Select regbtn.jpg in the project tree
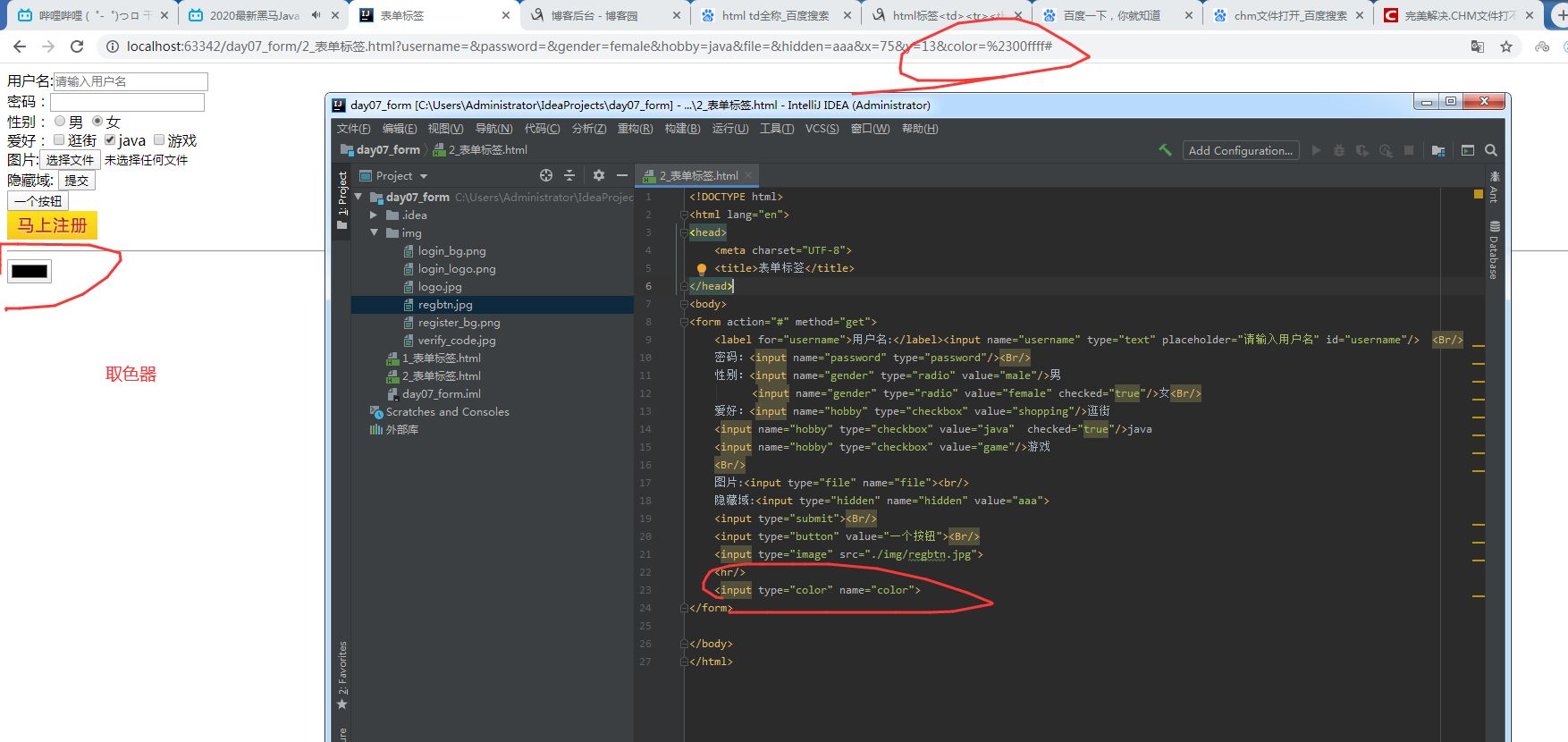Viewport: 1568px width, 742px height. coord(445,305)
